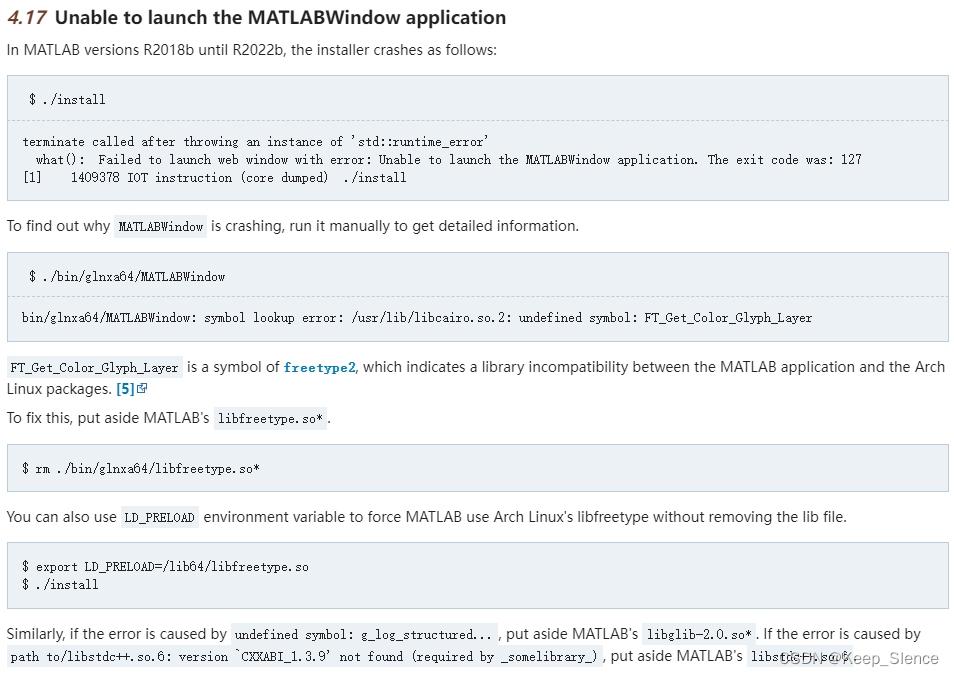The image size is (954, 676).
Task: Click inline code 'MATLABWindow' in paragraph
Action: click(161, 226)
